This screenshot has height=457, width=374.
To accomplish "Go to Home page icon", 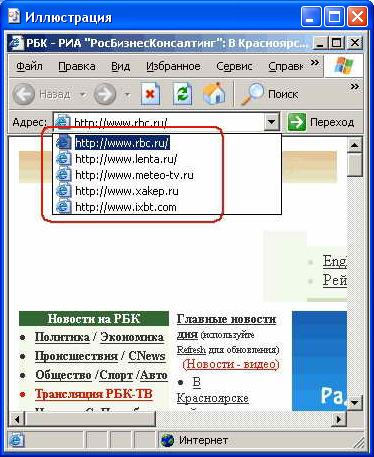I will (214, 94).
